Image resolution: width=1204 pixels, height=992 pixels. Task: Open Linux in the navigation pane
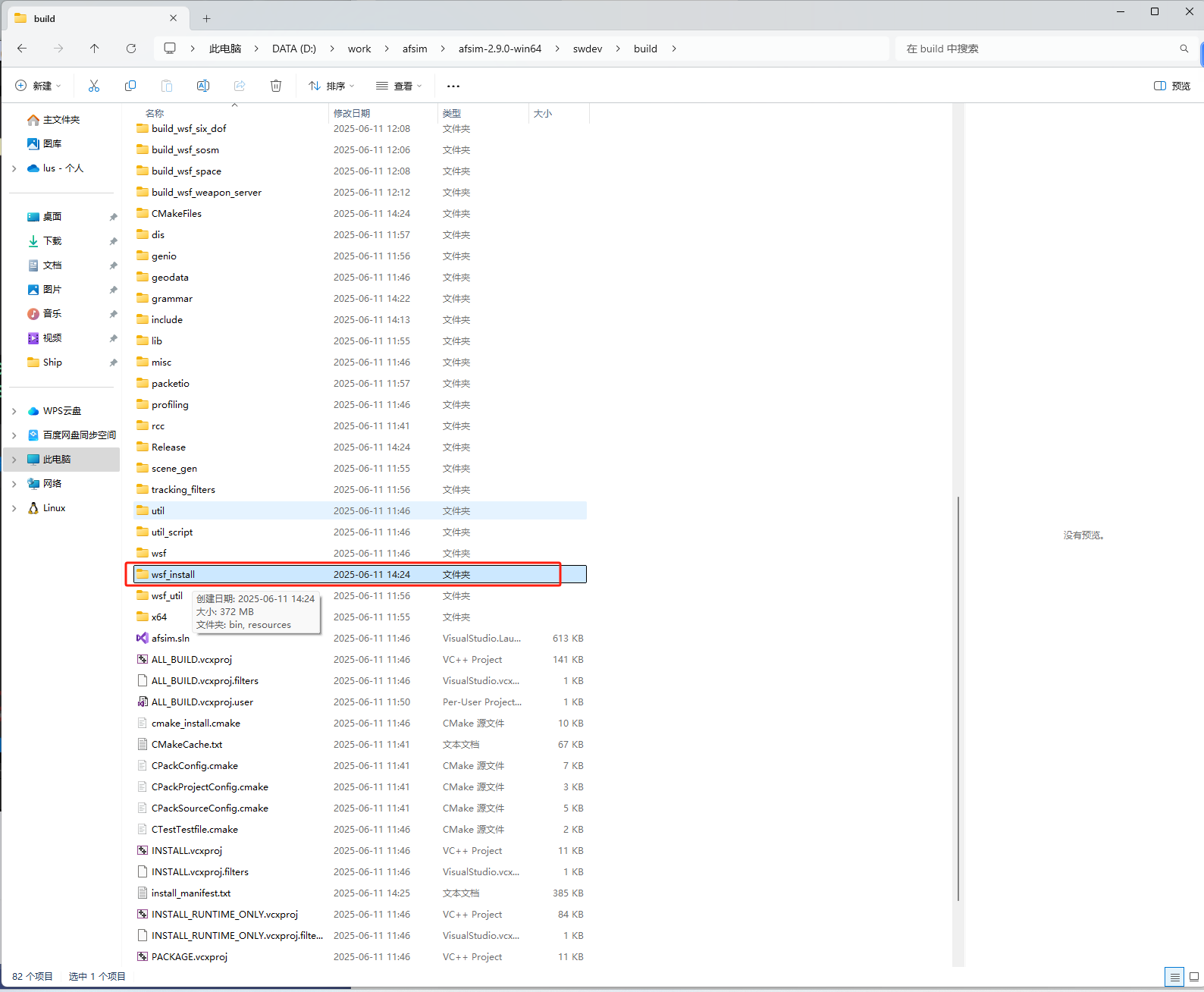[x=54, y=508]
